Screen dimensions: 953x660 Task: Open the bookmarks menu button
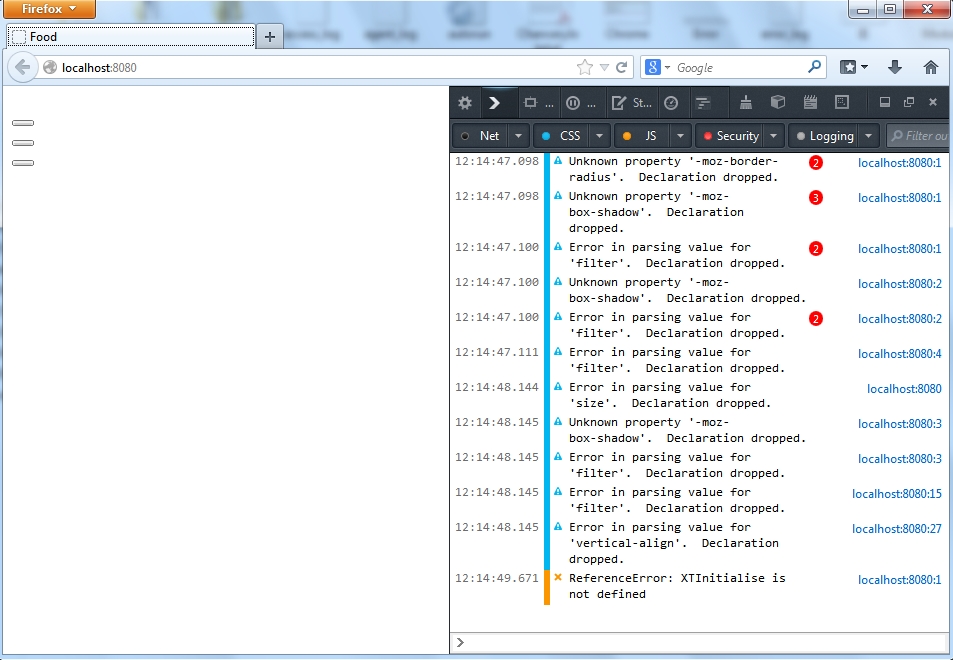click(x=854, y=67)
